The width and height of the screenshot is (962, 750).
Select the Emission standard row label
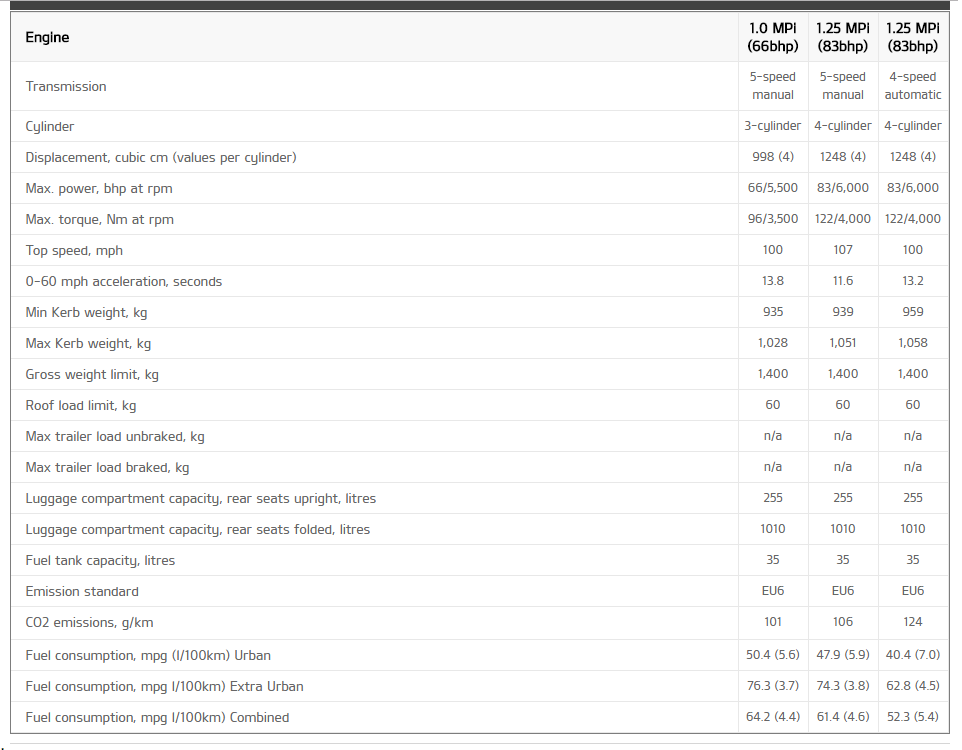82,592
